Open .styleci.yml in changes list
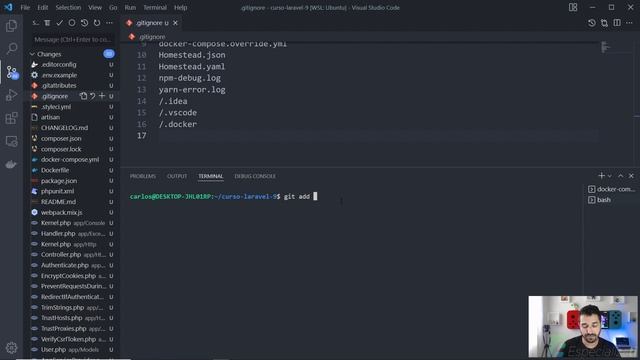The width and height of the screenshot is (640, 360). 56,107
